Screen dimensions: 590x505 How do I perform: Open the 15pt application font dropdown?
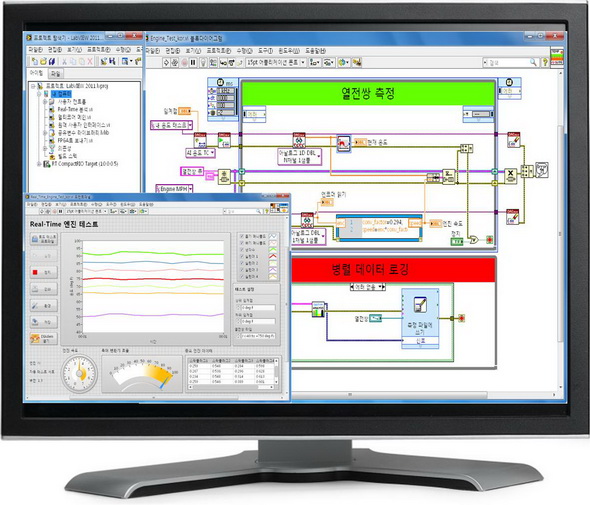pos(276,63)
